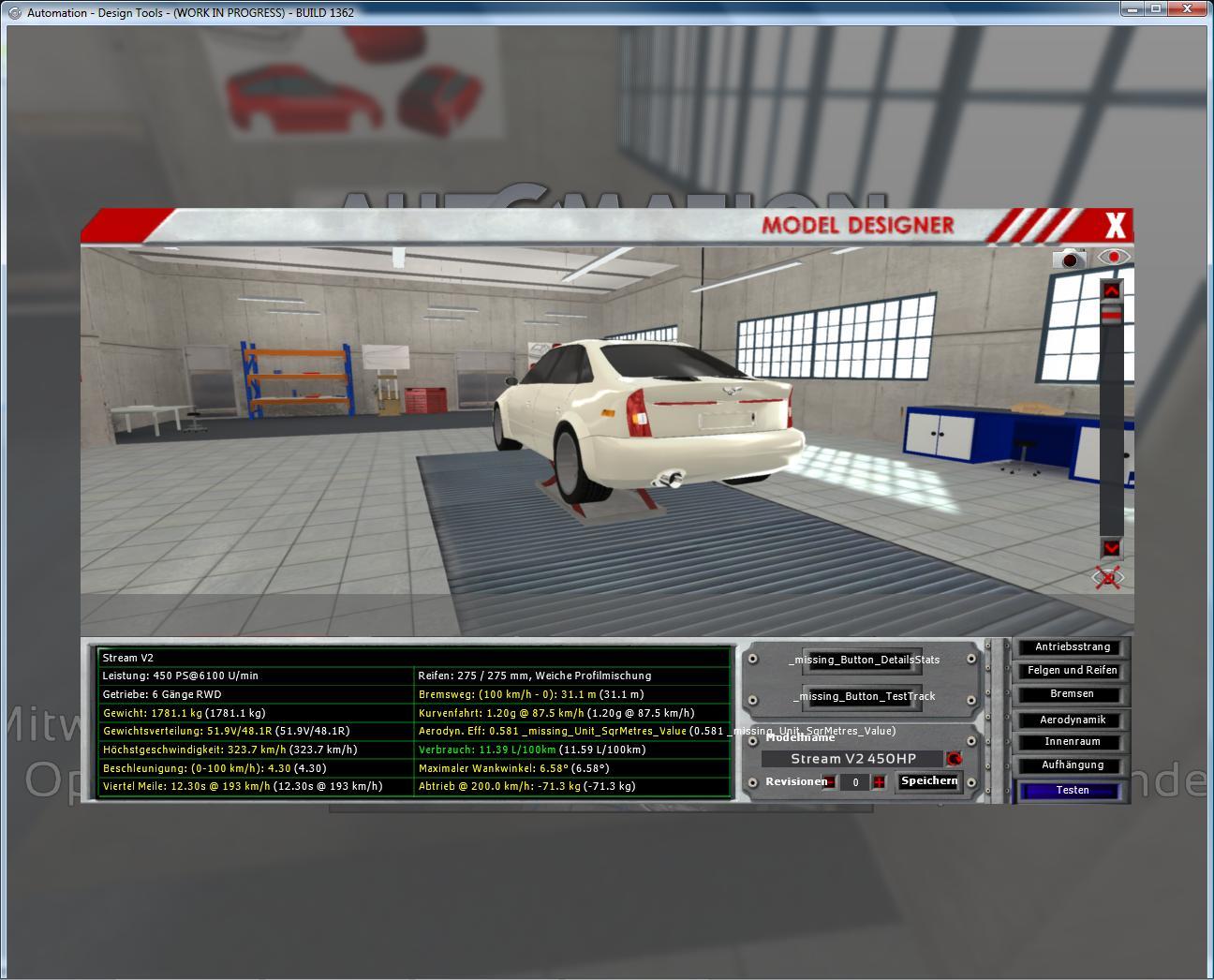Decrease revision with the minus button
The image size is (1214, 980).
[x=830, y=782]
